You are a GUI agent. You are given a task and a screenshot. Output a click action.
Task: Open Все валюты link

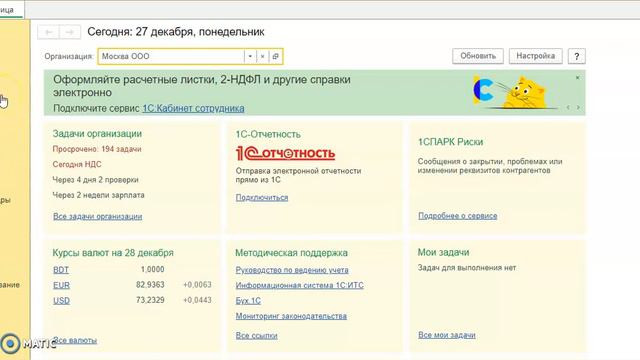point(75,340)
